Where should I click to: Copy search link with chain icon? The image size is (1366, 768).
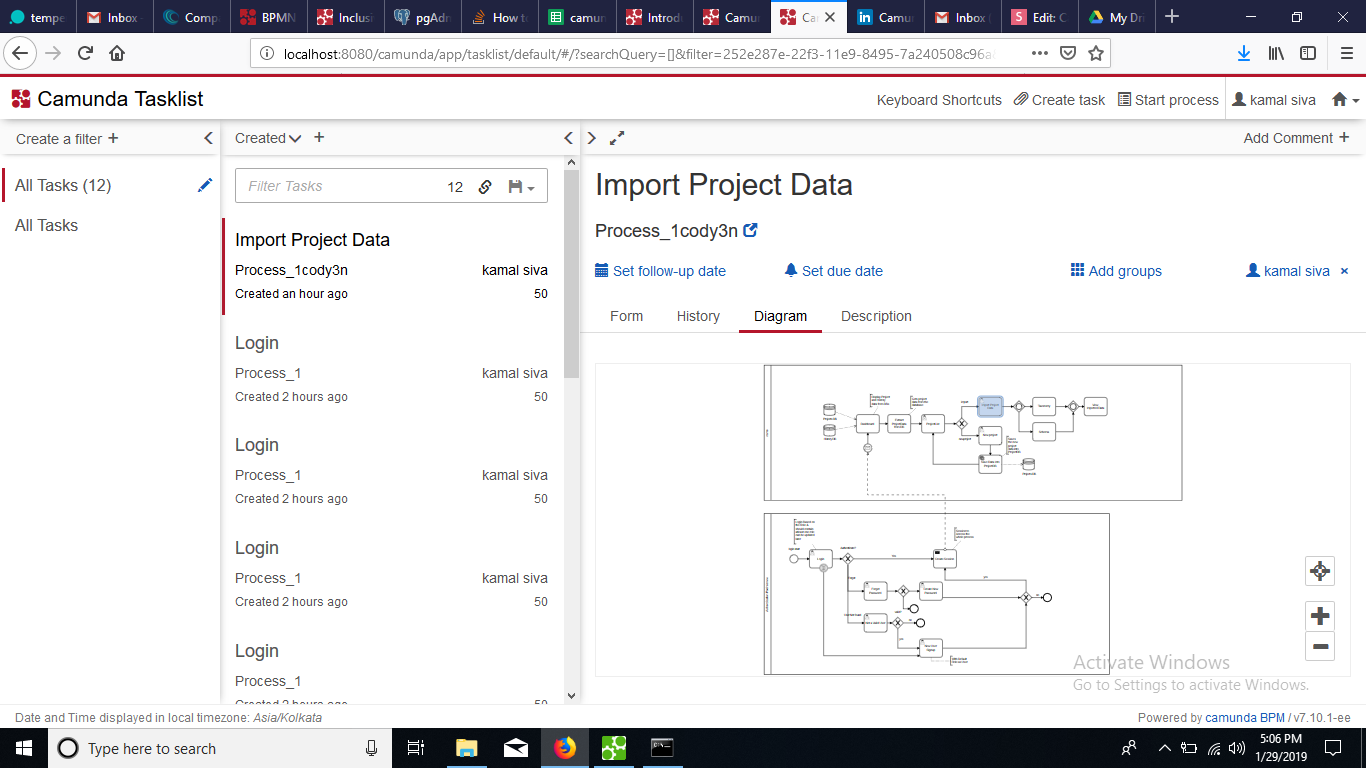pos(485,186)
